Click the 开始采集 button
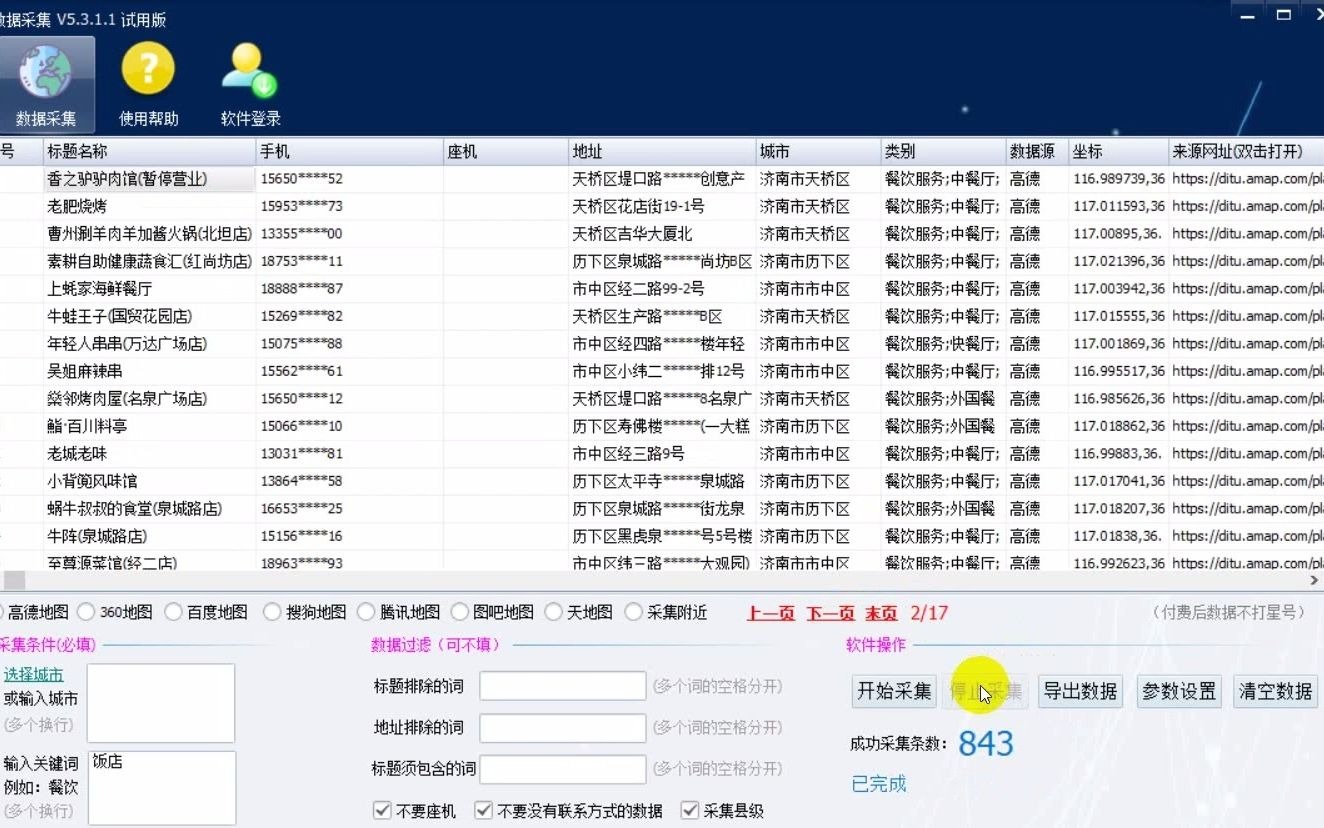 tap(894, 691)
